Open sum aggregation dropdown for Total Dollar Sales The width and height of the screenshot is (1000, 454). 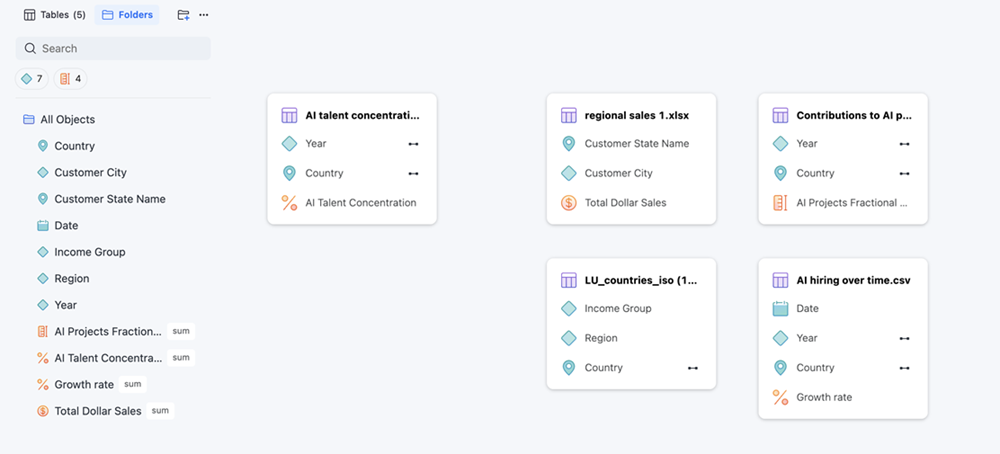(160, 411)
